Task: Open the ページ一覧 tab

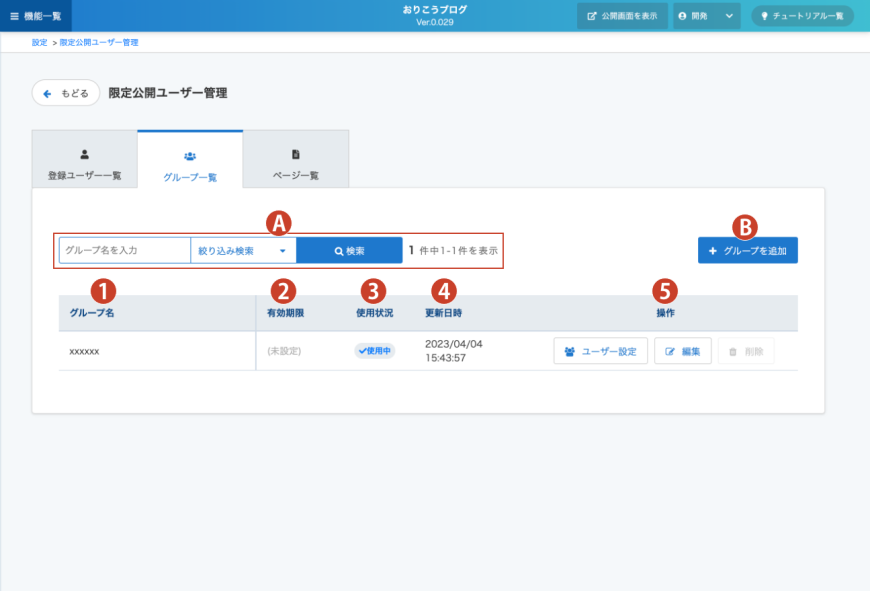Action: point(296,164)
